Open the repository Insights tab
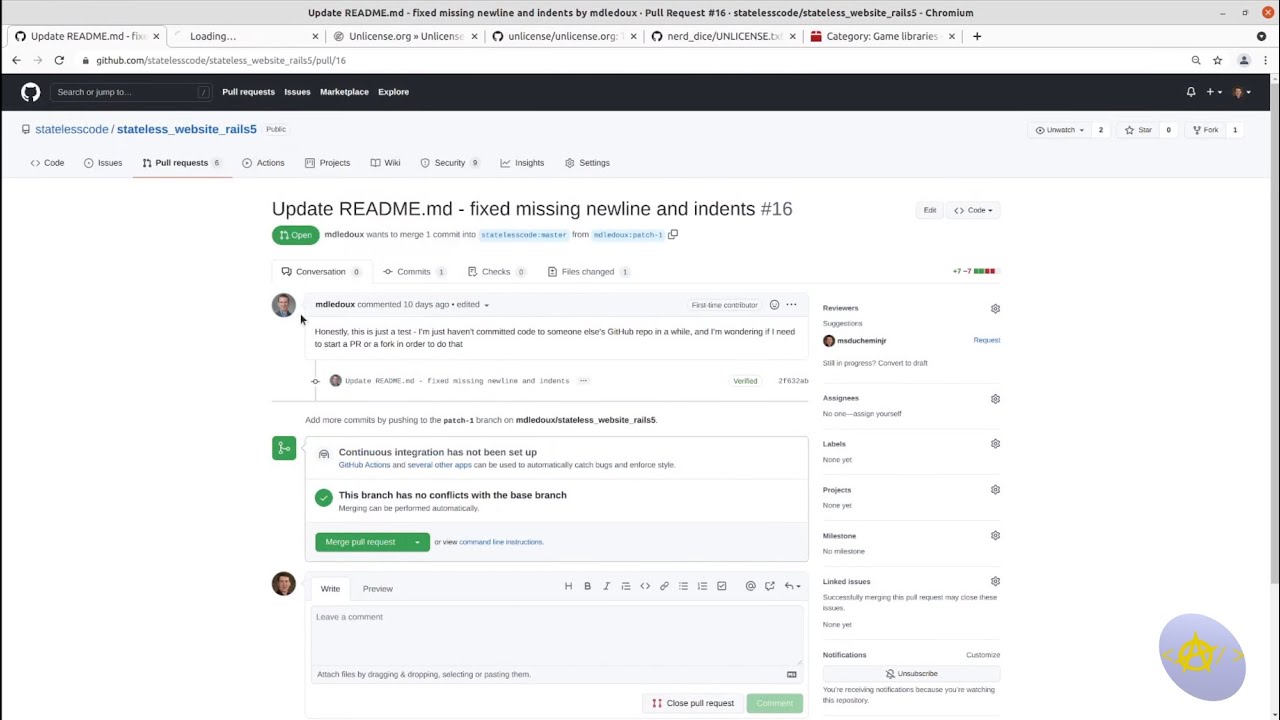The height and width of the screenshot is (720, 1280). 522,163
